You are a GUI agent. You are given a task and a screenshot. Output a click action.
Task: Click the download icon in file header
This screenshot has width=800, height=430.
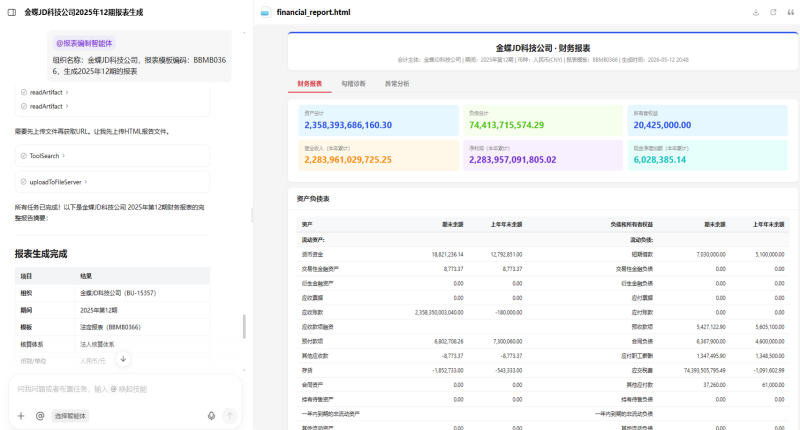(x=756, y=12)
